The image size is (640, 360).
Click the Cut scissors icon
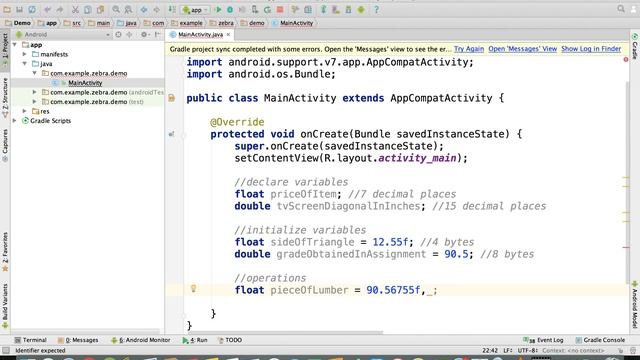click(76, 9)
